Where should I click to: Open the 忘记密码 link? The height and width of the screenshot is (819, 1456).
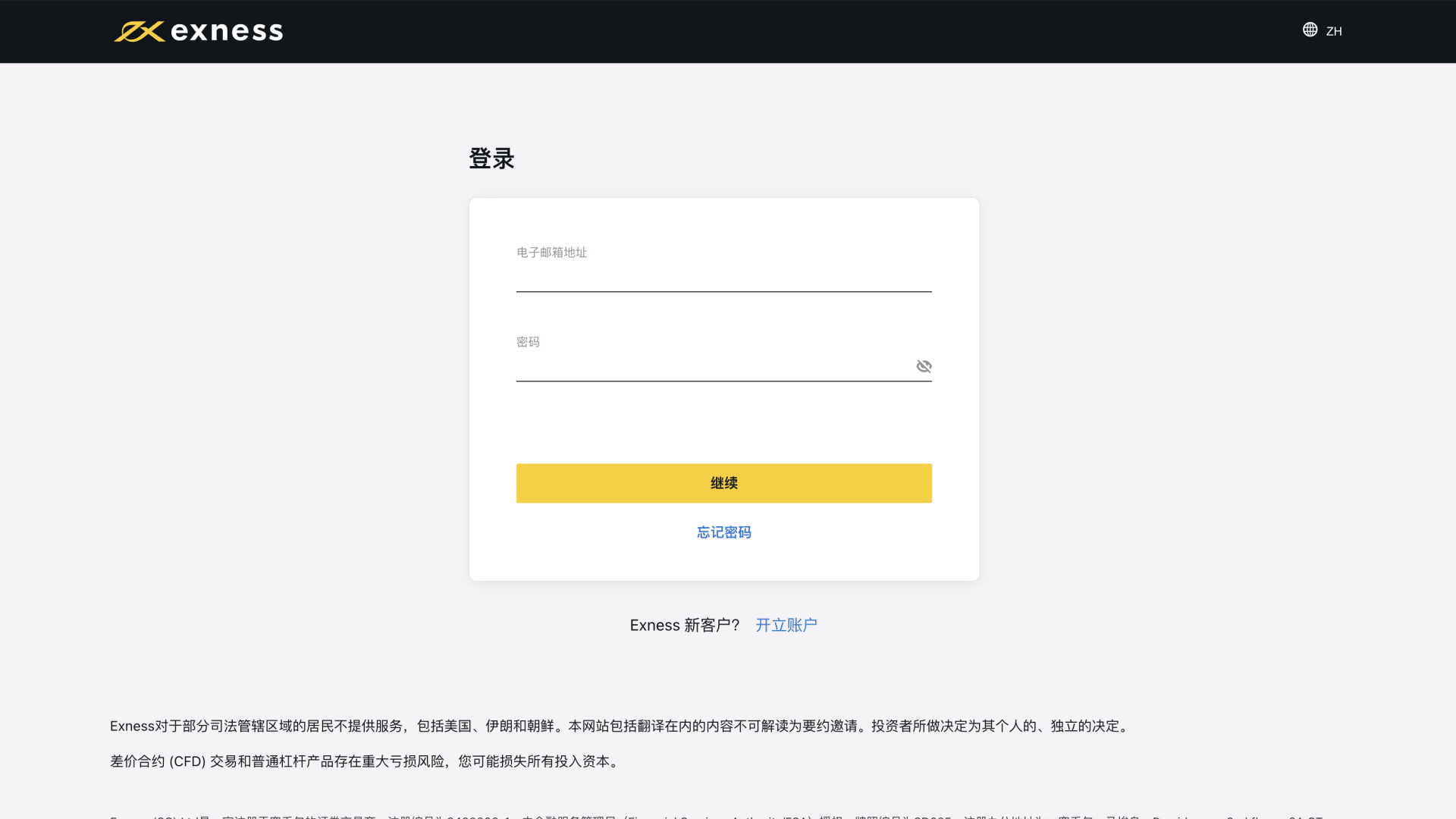click(x=723, y=532)
